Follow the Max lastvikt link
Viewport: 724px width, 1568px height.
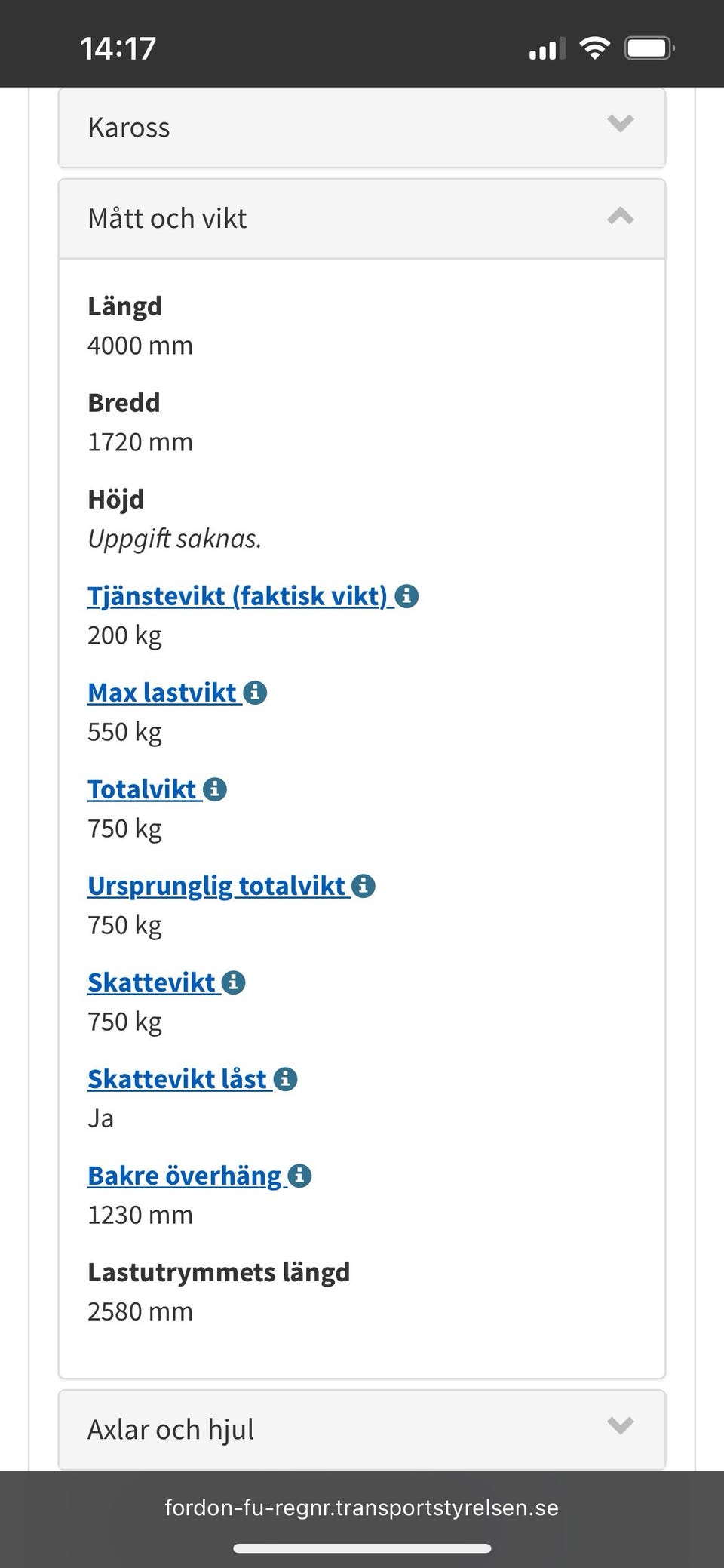point(162,693)
